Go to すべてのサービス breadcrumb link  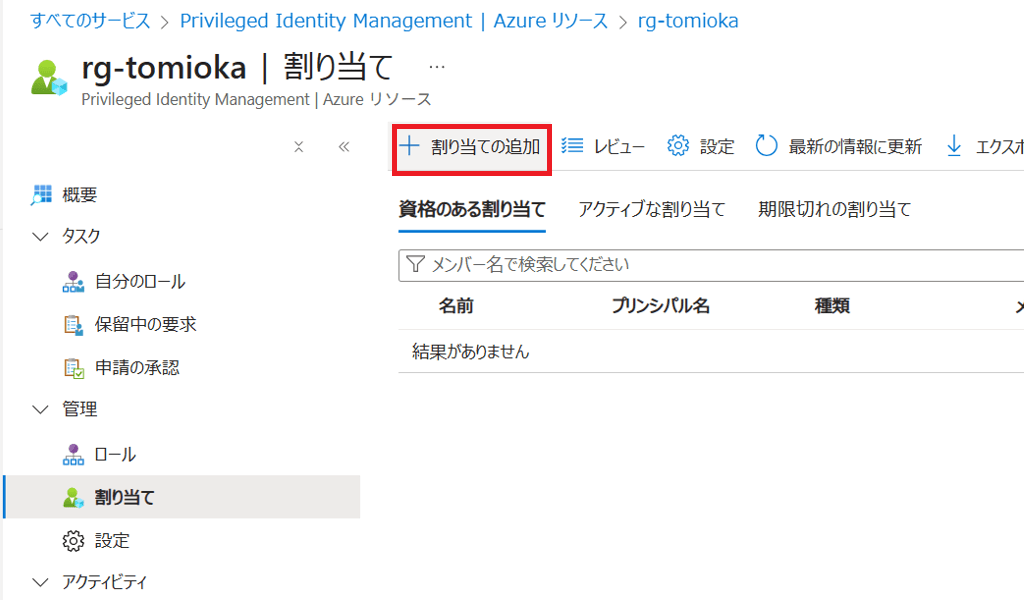click(91, 21)
